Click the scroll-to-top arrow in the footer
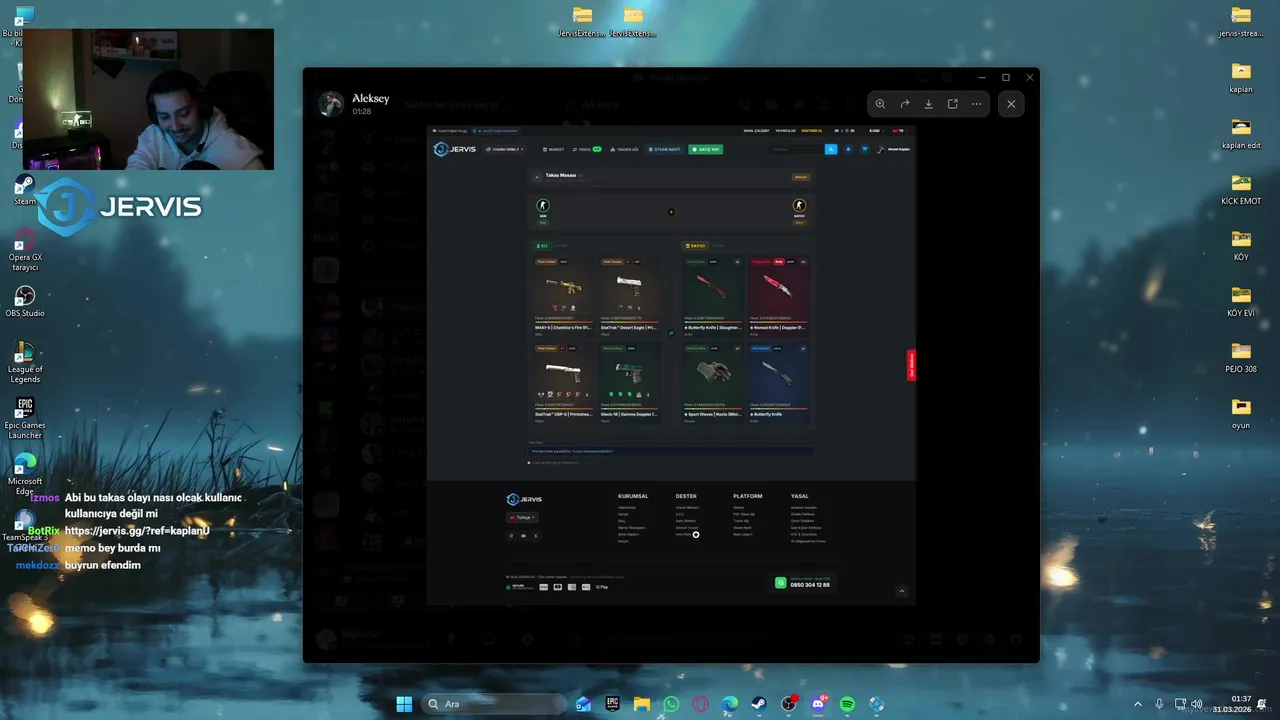 coord(901,591)
